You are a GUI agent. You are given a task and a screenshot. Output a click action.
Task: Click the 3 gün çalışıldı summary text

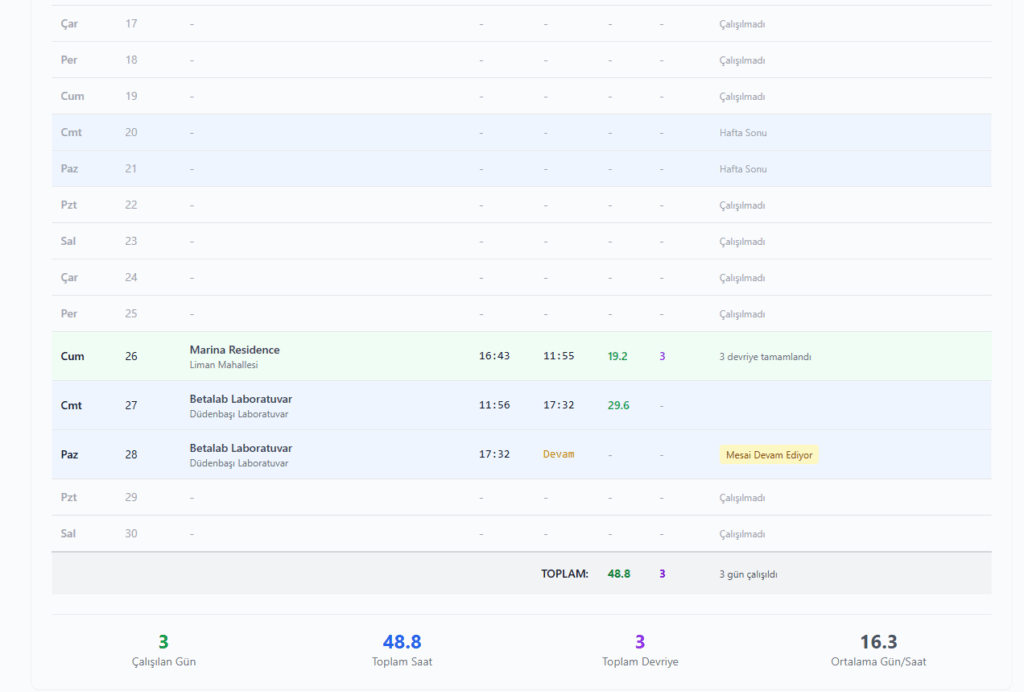tap(748, 574)
